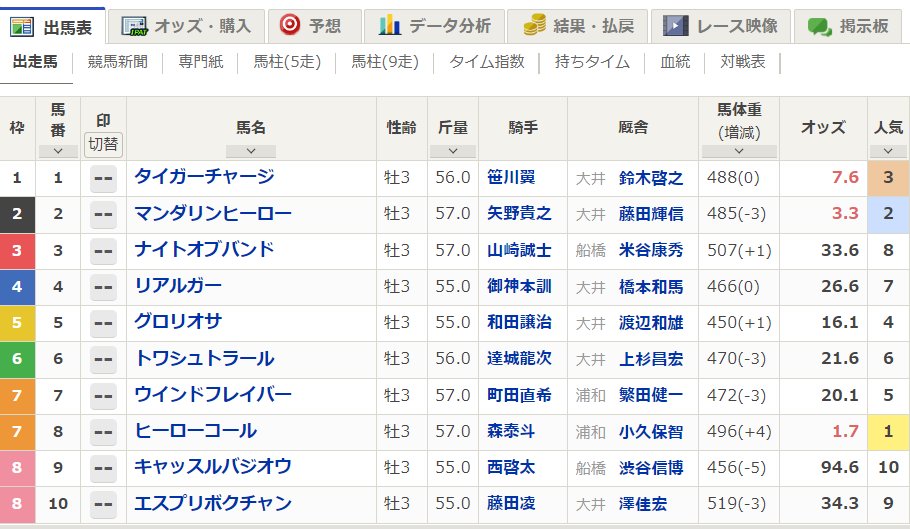Select the 専門紙 sub-tab
This screenshot has height=529, width=910.
tap(200, 61)
